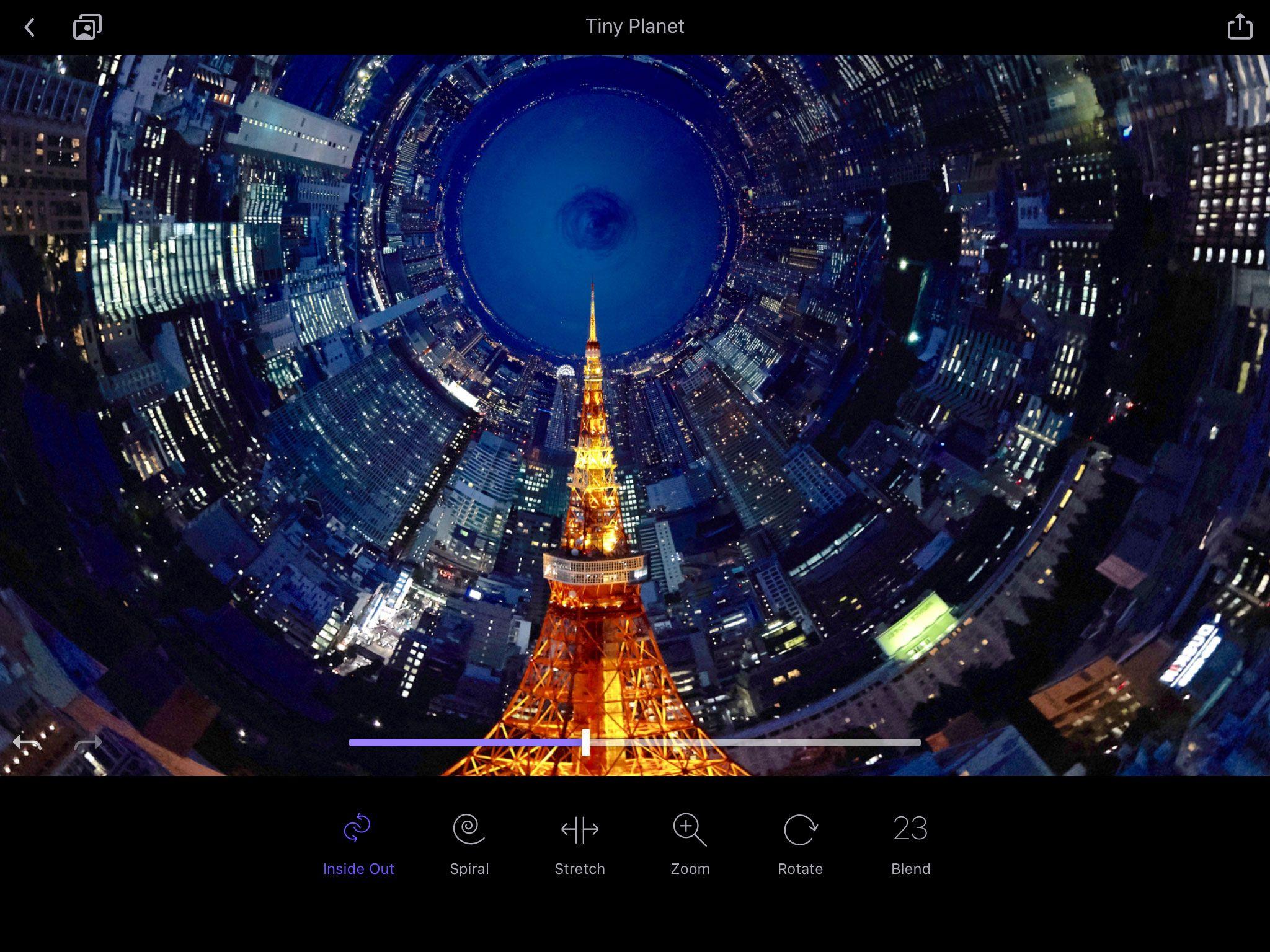The width and height of the screenshot is (1270, 952).
Task: Open the Blend control showing 23
Action: 910,827
